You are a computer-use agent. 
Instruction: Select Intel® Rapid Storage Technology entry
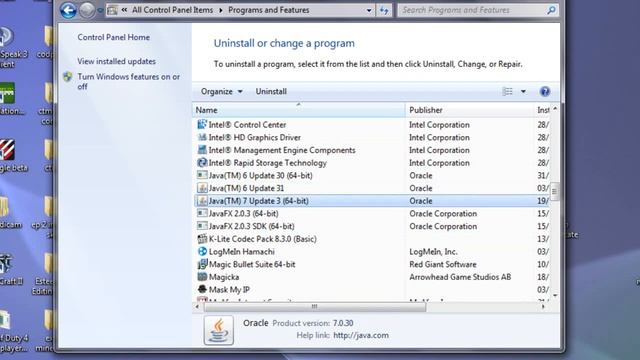tap(268, 163)
